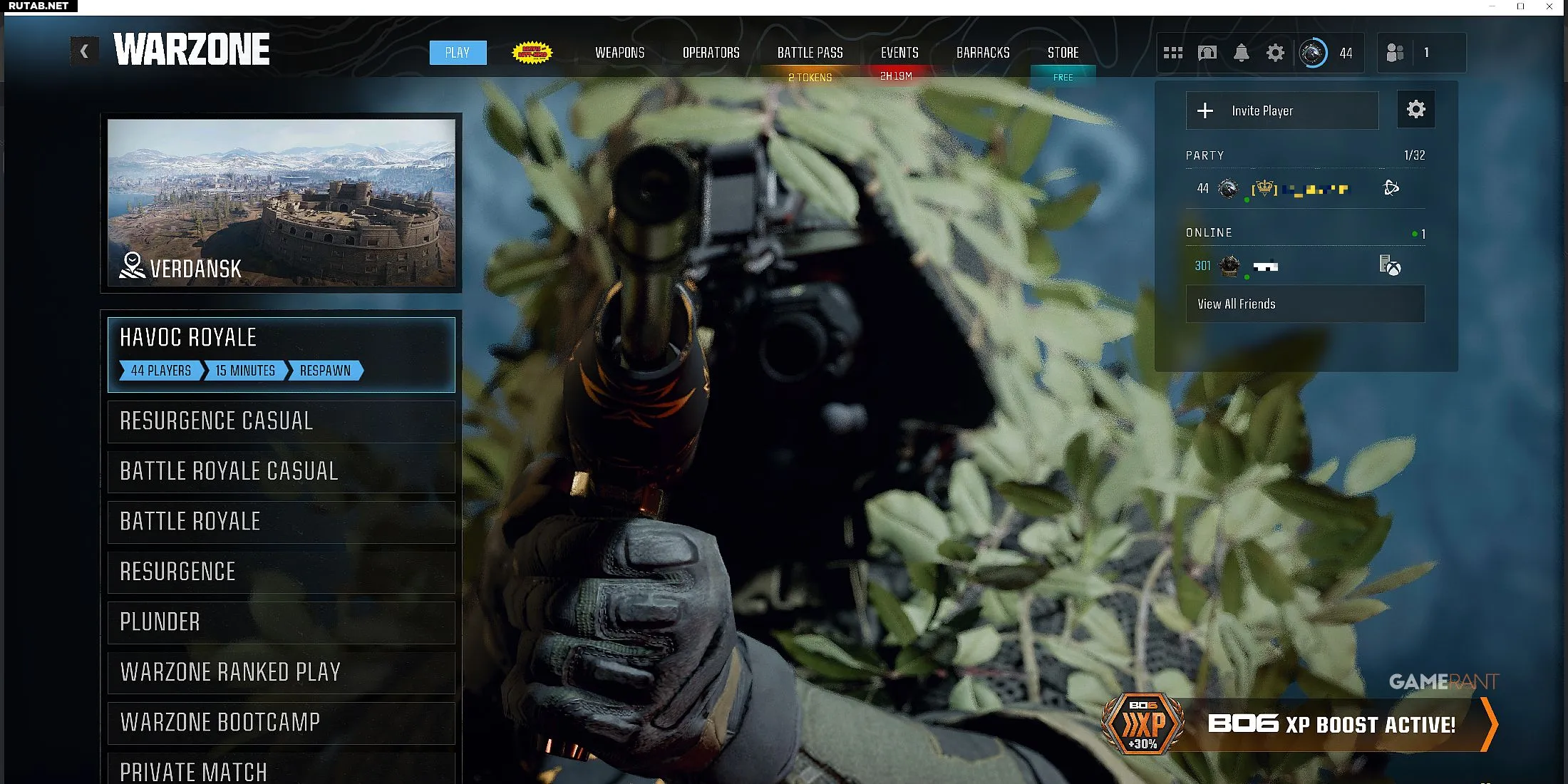The height and width of the screenshot is (784, 1568).
Task: Click the back arrow beside WARZONE logo
Action: coord(84,51)
